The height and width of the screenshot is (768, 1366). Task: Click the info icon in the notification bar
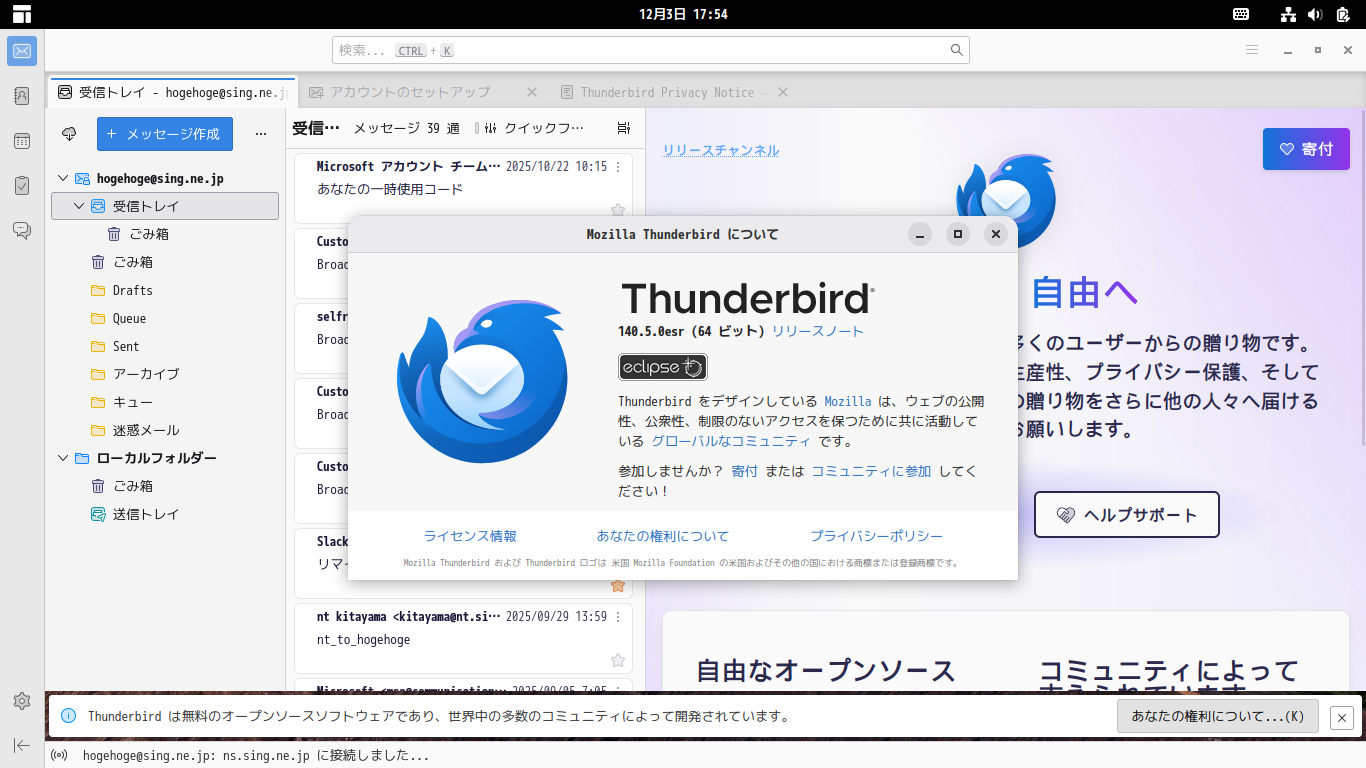pyautogui.click(x=69, y=716)
